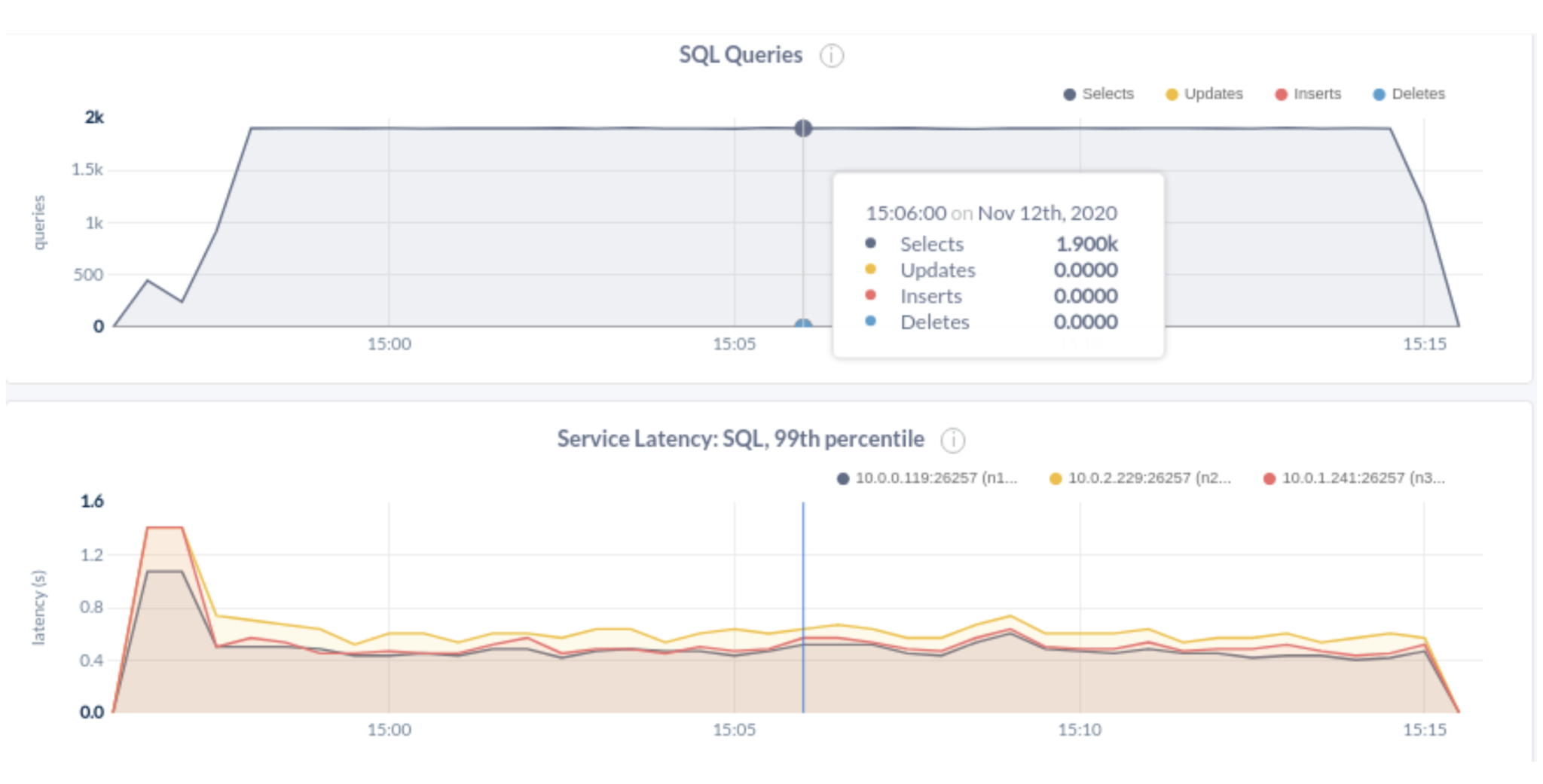Expand the truncated n1 node legend label
The image size is (1543, 784).
pyautogui.click(x=936, y=477)
